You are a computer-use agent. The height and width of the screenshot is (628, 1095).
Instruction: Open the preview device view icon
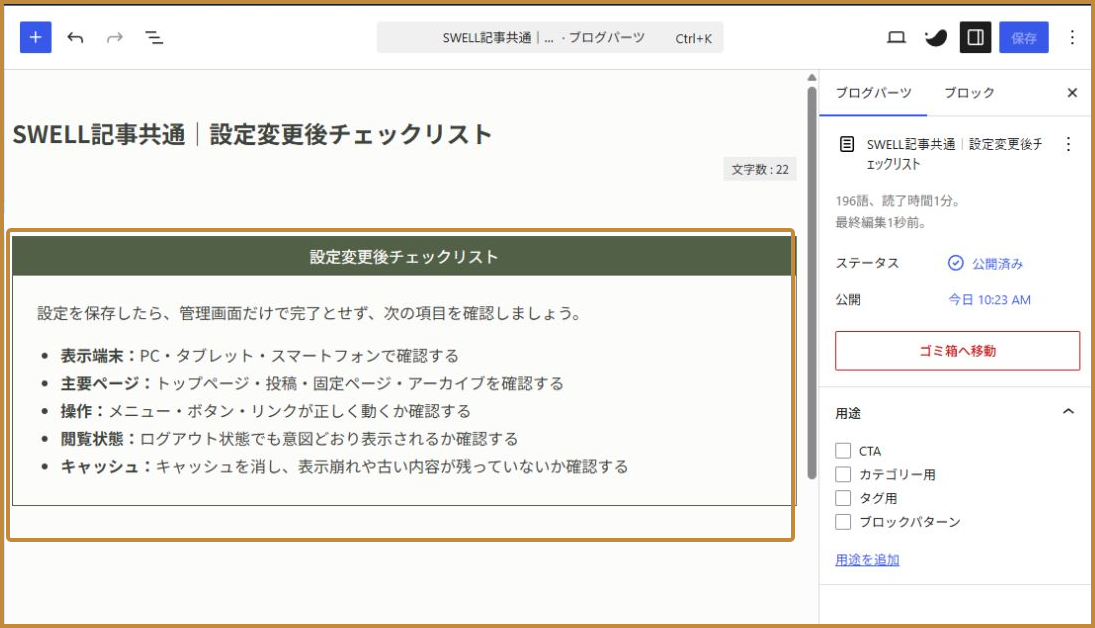click(897, 38)
